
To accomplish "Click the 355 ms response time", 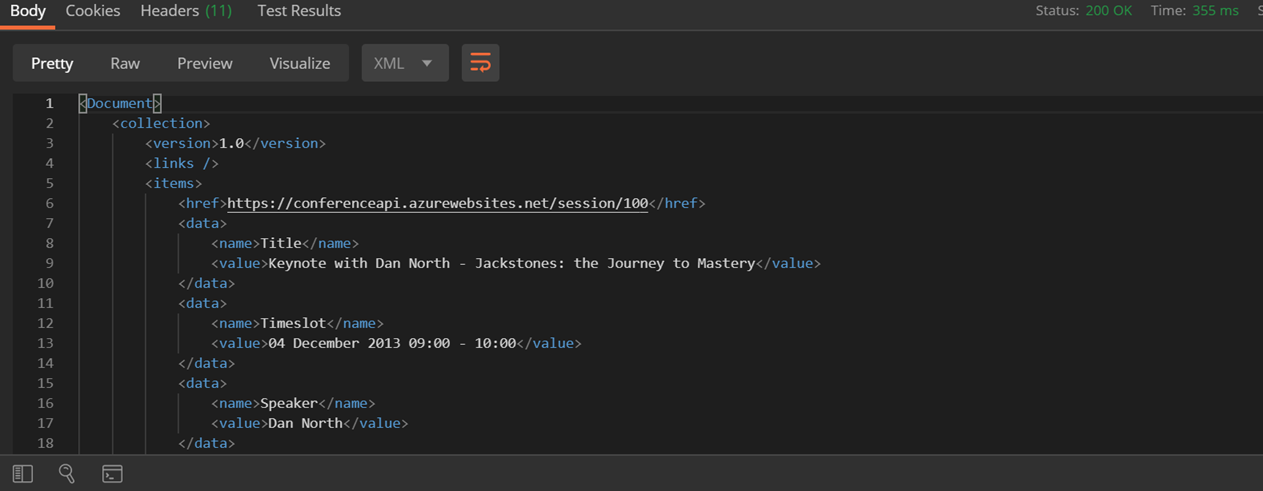I will [1215, 11].
